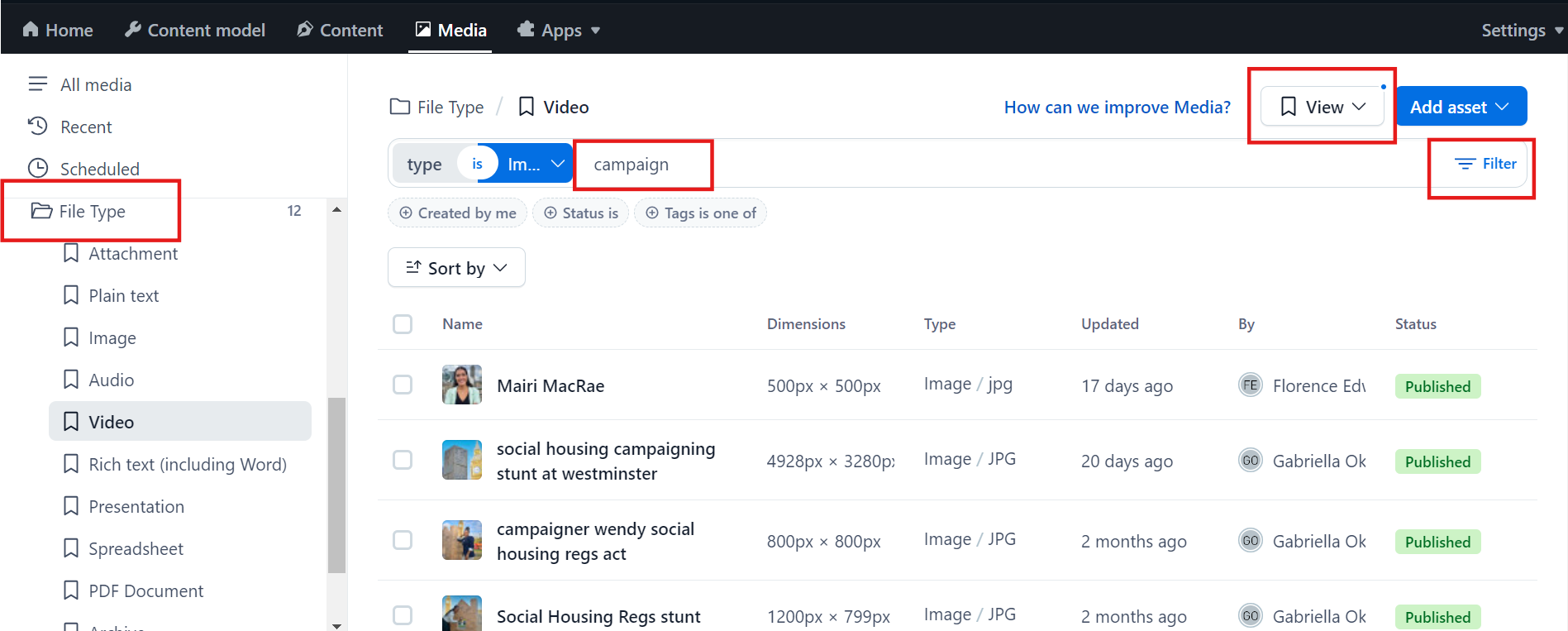Open the Sort by dropdown

coord(456,267)
